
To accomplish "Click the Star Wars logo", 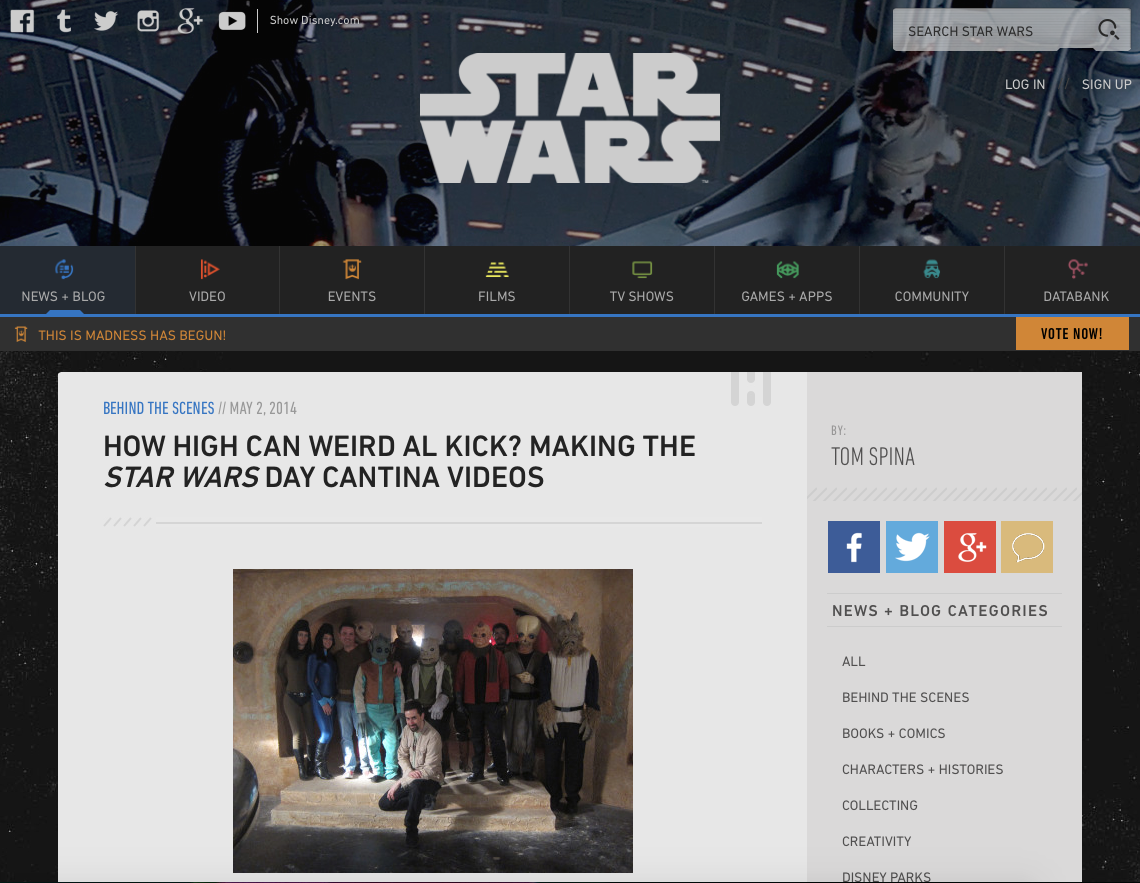I will point(570,118).
